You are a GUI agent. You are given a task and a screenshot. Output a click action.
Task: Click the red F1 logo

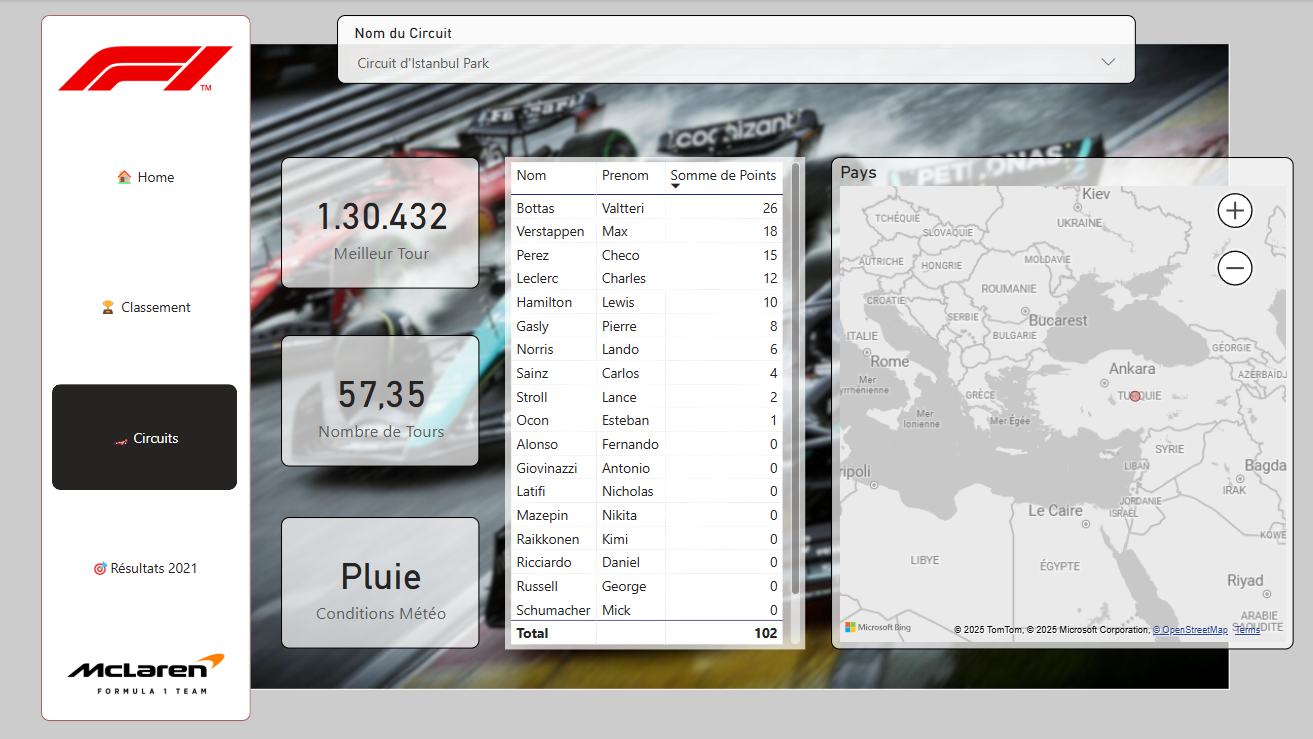[145, 68]
